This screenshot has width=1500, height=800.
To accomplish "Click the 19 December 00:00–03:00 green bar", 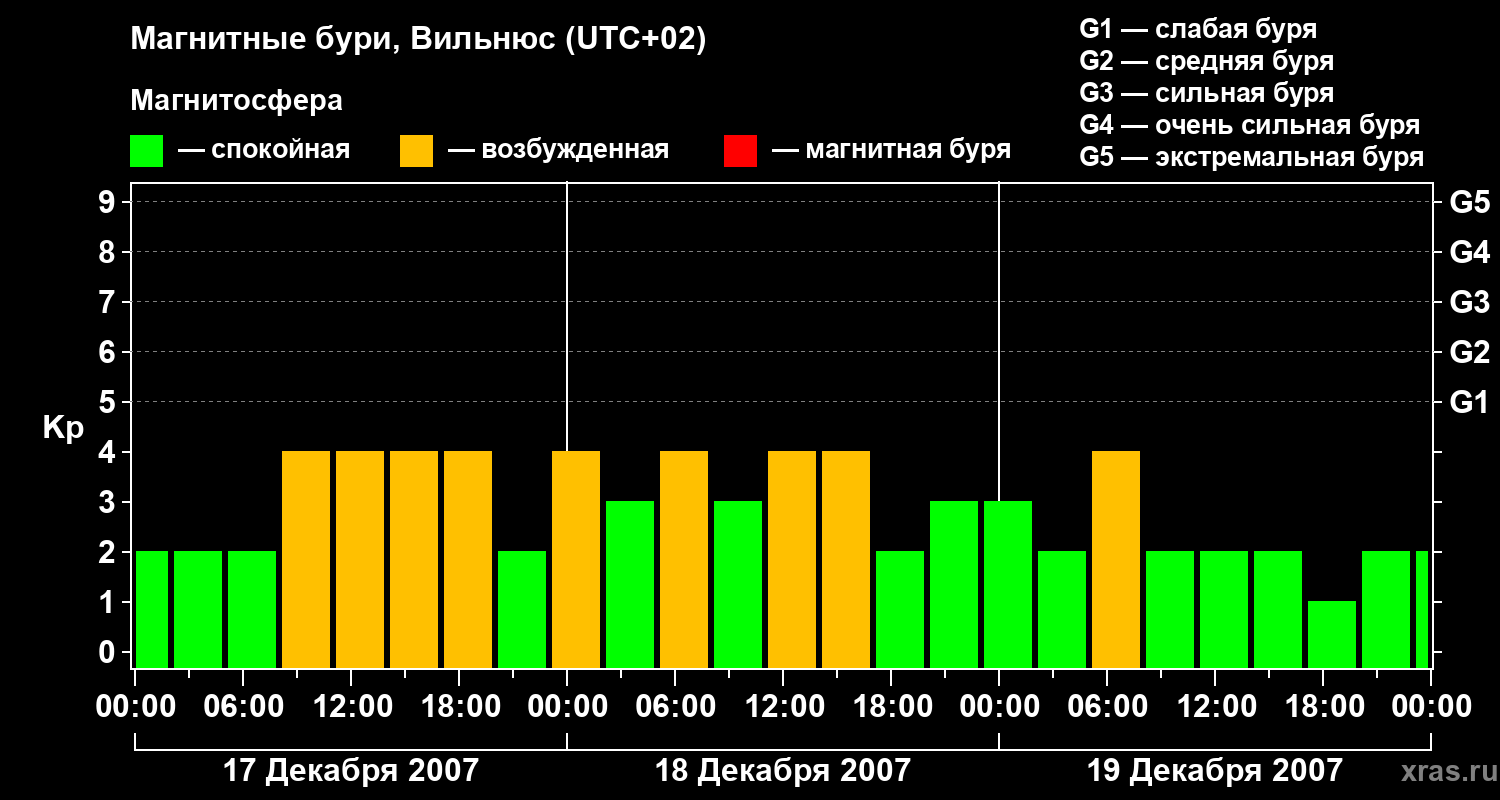I will [x=1008, y=585].
